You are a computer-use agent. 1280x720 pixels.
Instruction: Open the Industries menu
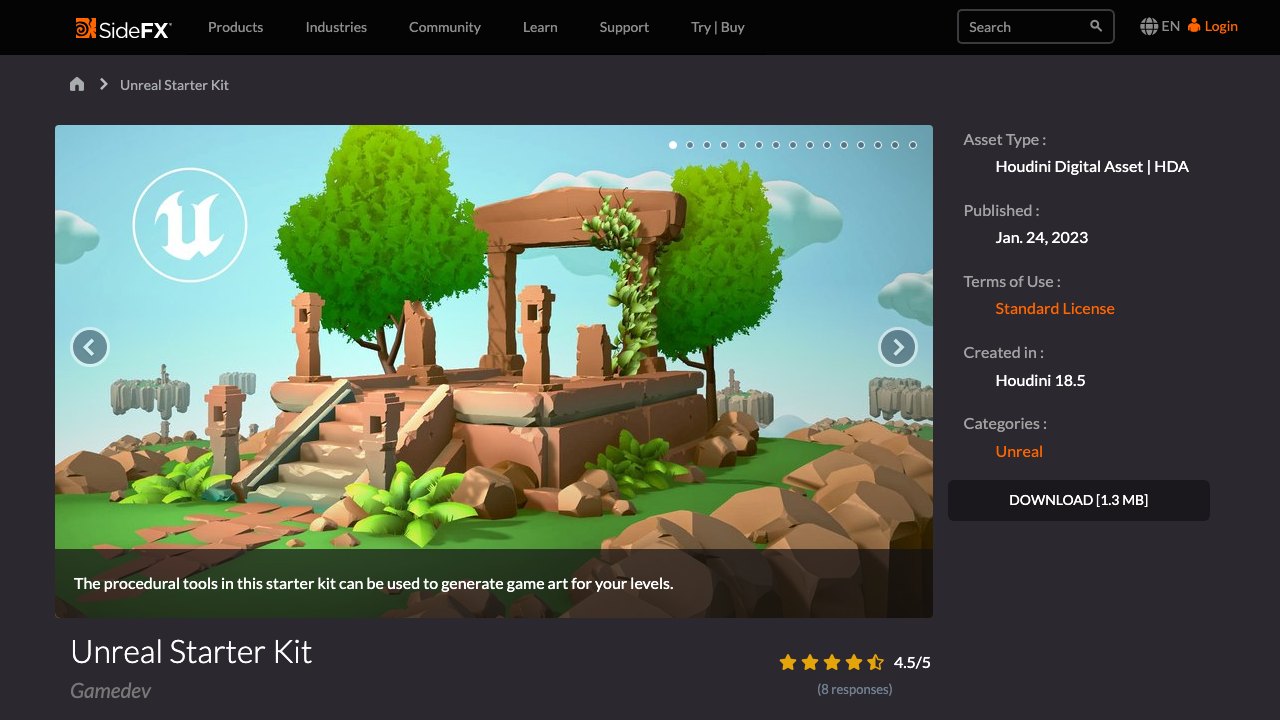(336, 27)
